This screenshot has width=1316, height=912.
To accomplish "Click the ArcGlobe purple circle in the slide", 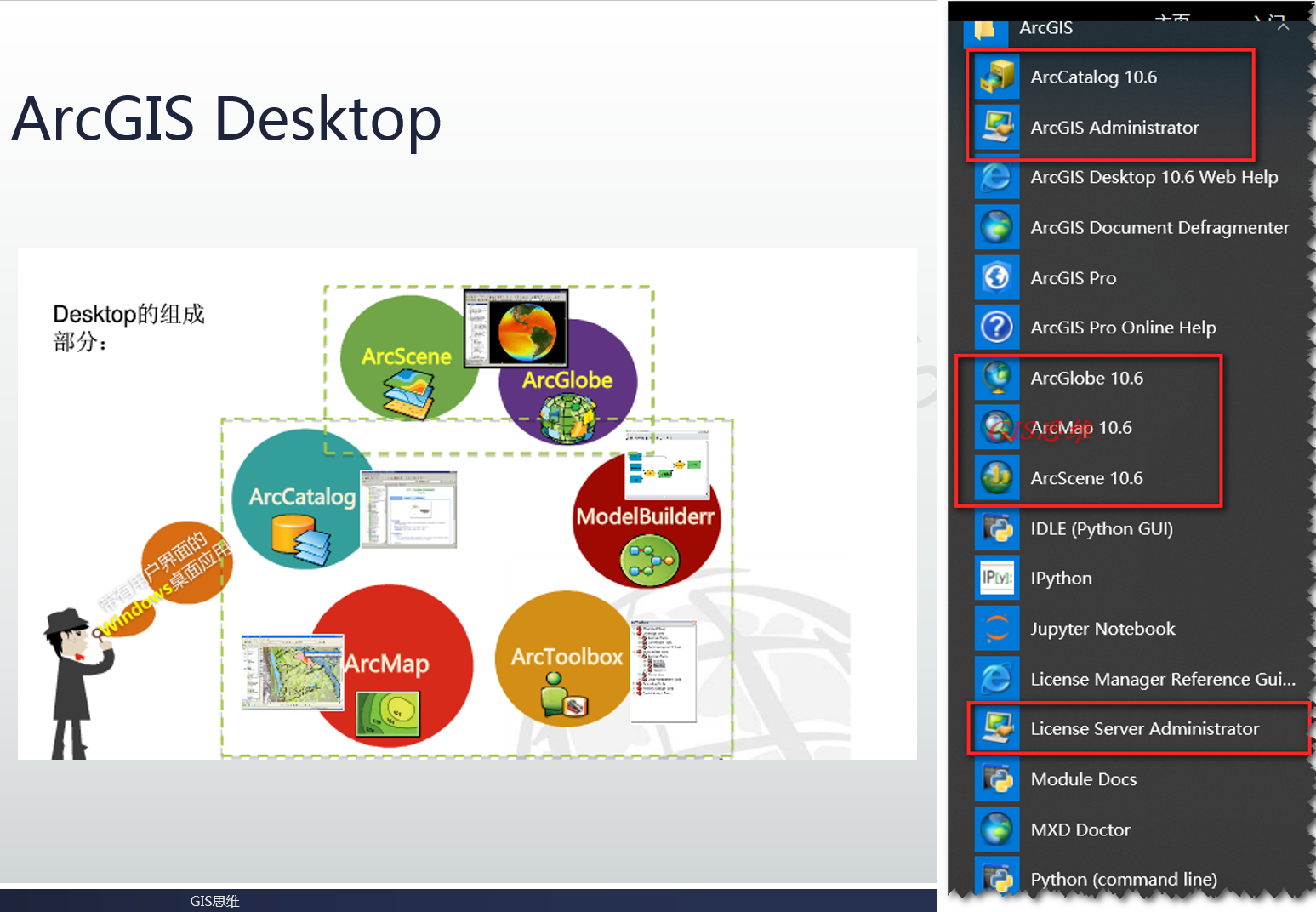I will pos(568,383).
